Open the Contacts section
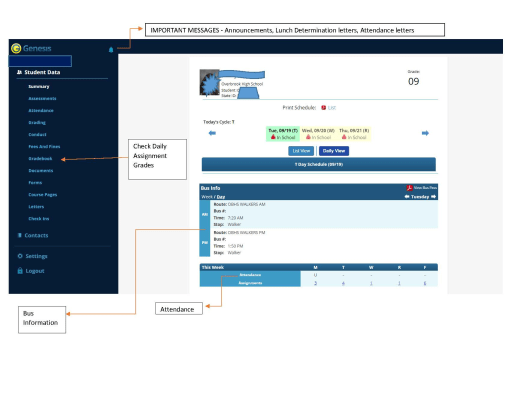Viewport: 512px width, 396px height. pos(36,235)
